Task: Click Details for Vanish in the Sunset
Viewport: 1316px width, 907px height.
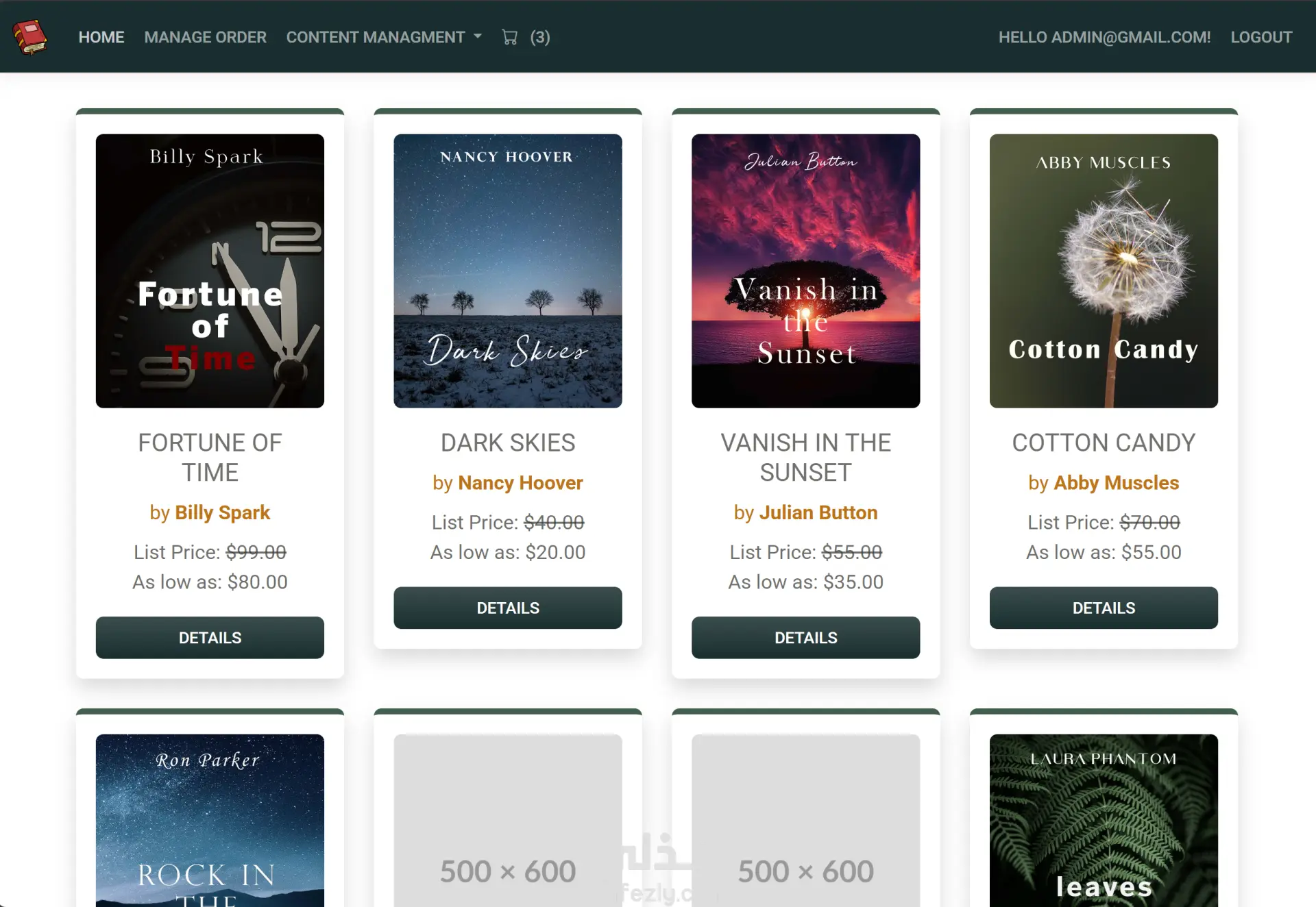Action: [x=805, y=637]
